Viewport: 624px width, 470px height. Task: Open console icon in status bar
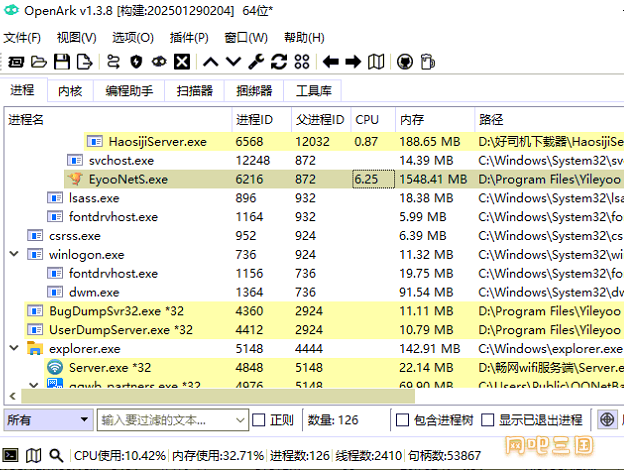click(10, 455)
